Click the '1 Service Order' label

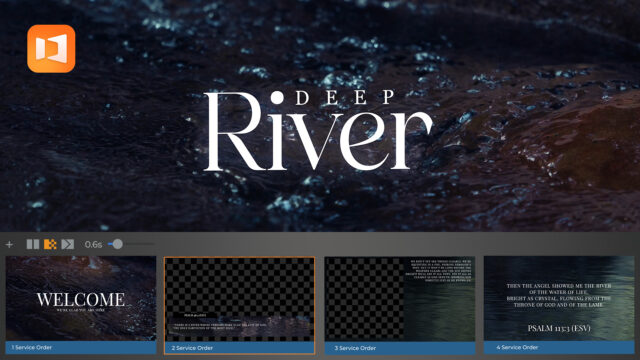click(32, 347)
